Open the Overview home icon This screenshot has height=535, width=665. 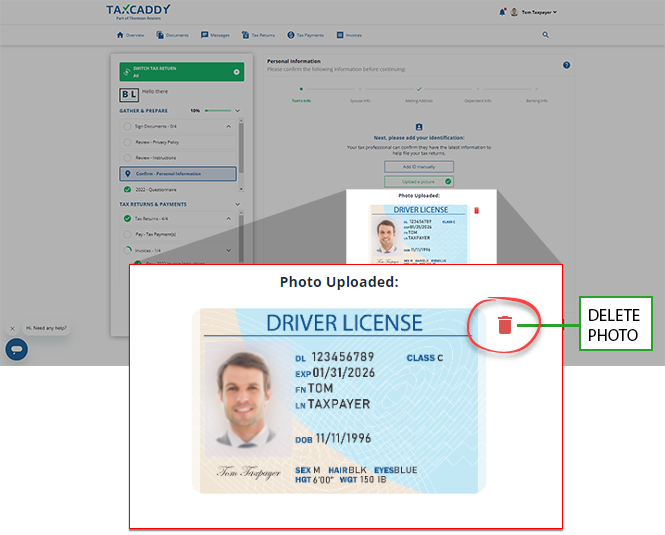click(120, 35)
